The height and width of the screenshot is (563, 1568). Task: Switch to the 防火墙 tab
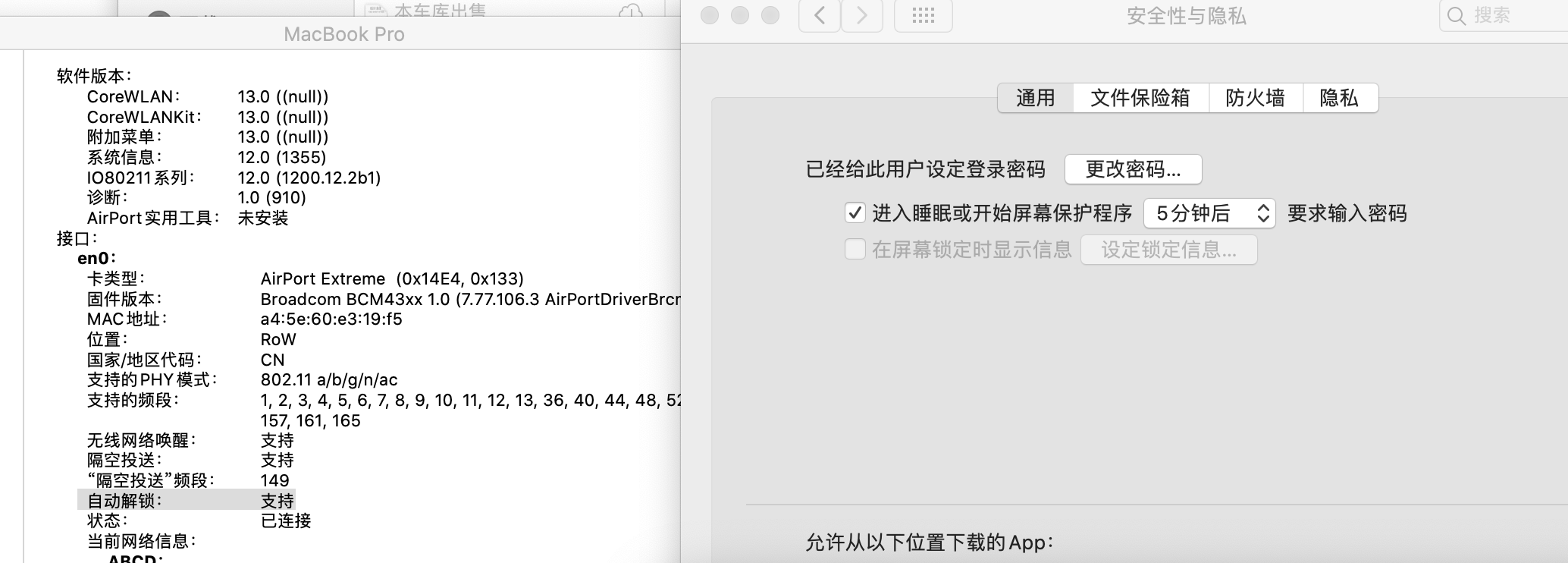coord(1256,98)
